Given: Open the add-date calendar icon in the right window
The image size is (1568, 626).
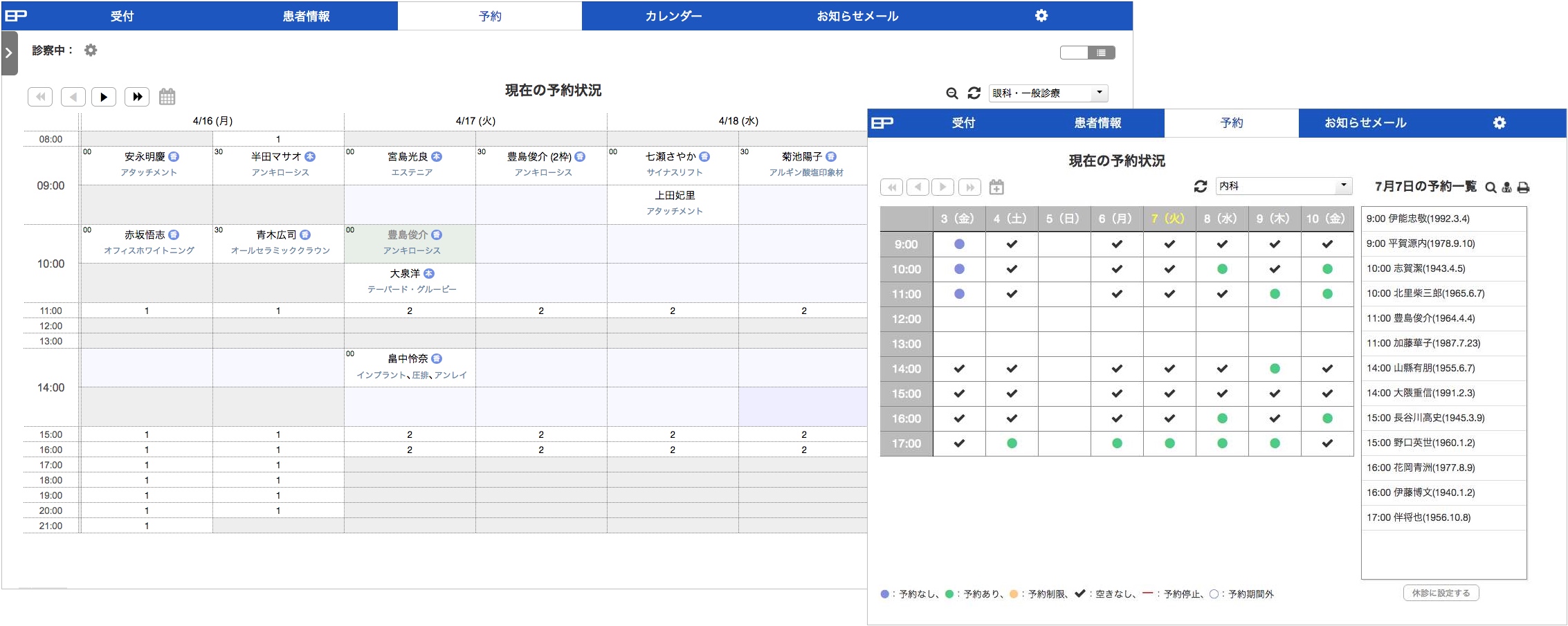Looking at the screenshot, I should (x=996, y=187).
